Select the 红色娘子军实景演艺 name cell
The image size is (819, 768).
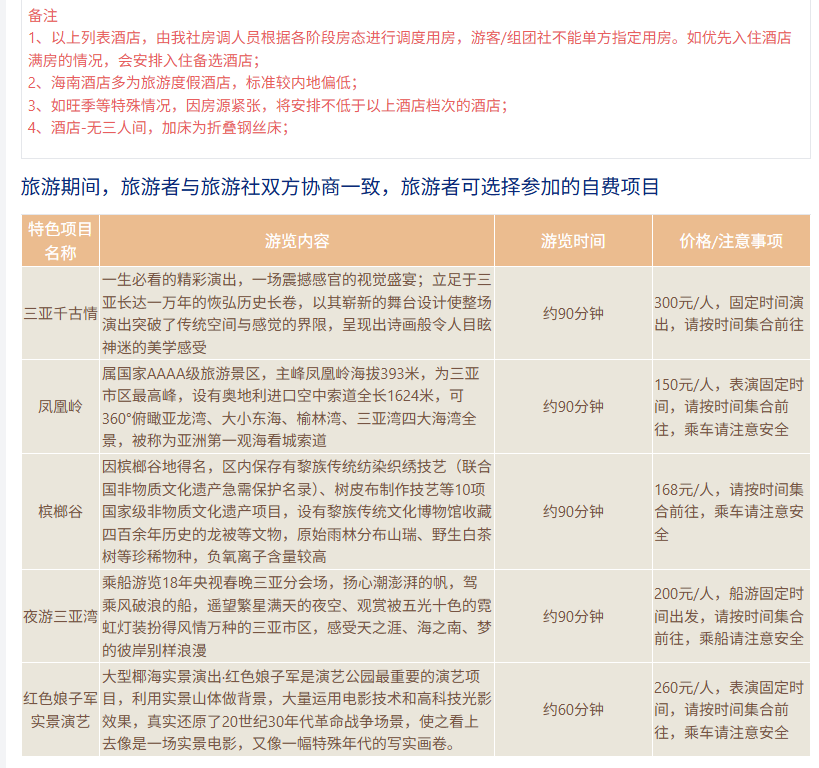60,710
